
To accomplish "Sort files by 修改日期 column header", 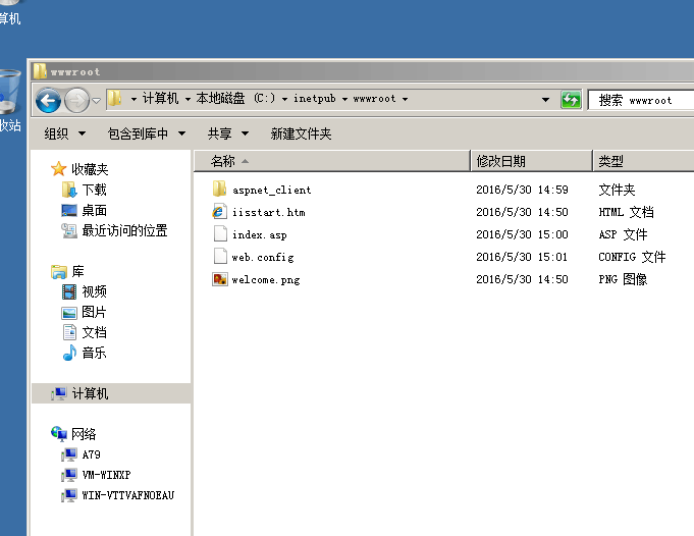I will (x=501, y=161).
